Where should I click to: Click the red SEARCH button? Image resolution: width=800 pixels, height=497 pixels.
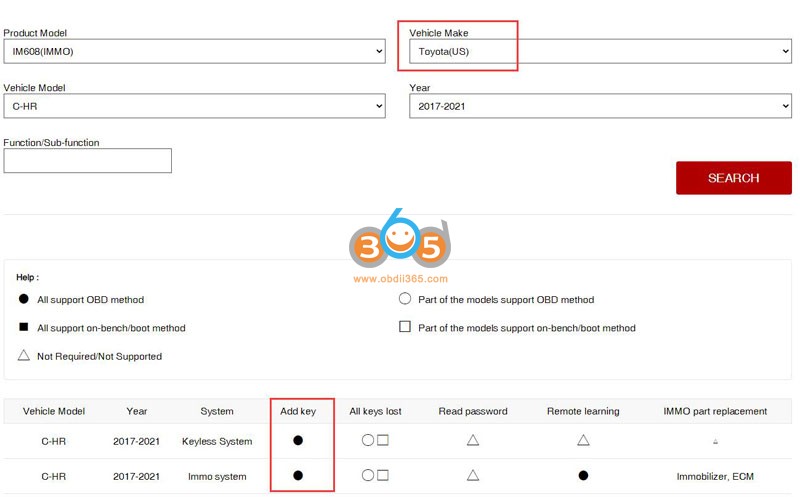click(734, 178)
